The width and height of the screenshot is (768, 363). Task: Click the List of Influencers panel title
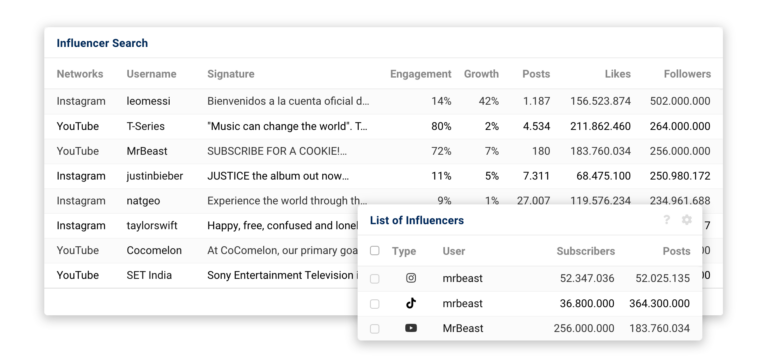pyautogui.click(x=417, y=220)
